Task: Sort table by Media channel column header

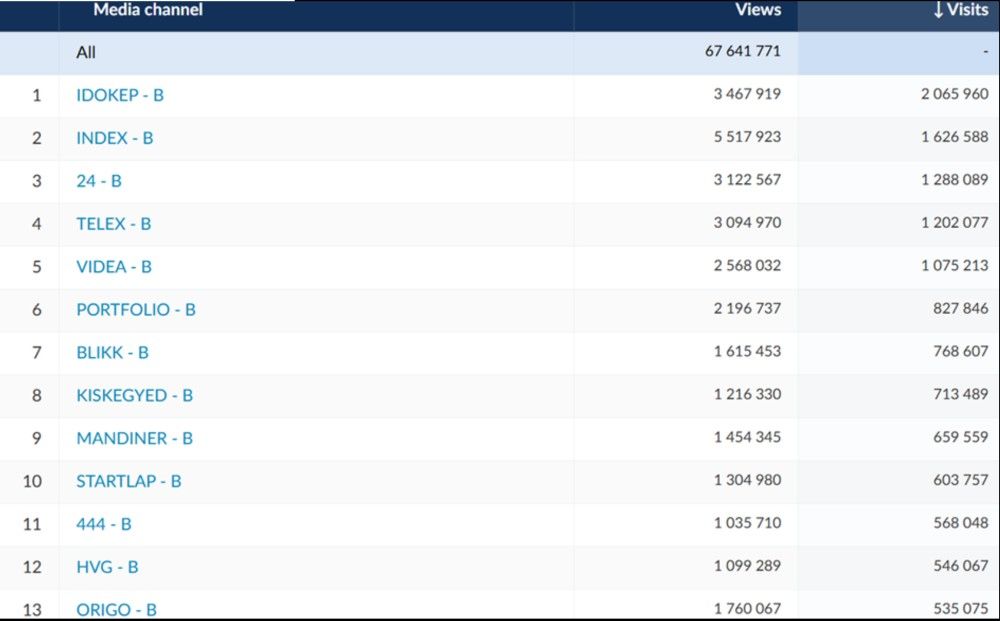Action: tap(148, 10)
